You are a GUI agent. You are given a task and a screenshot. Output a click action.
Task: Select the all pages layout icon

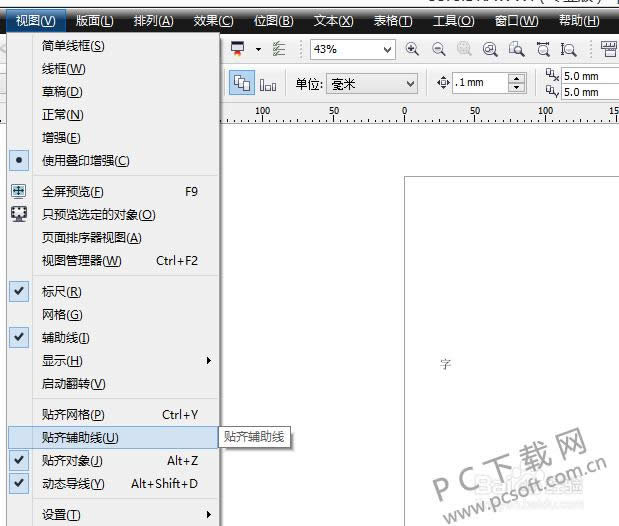tap(267, 84)
